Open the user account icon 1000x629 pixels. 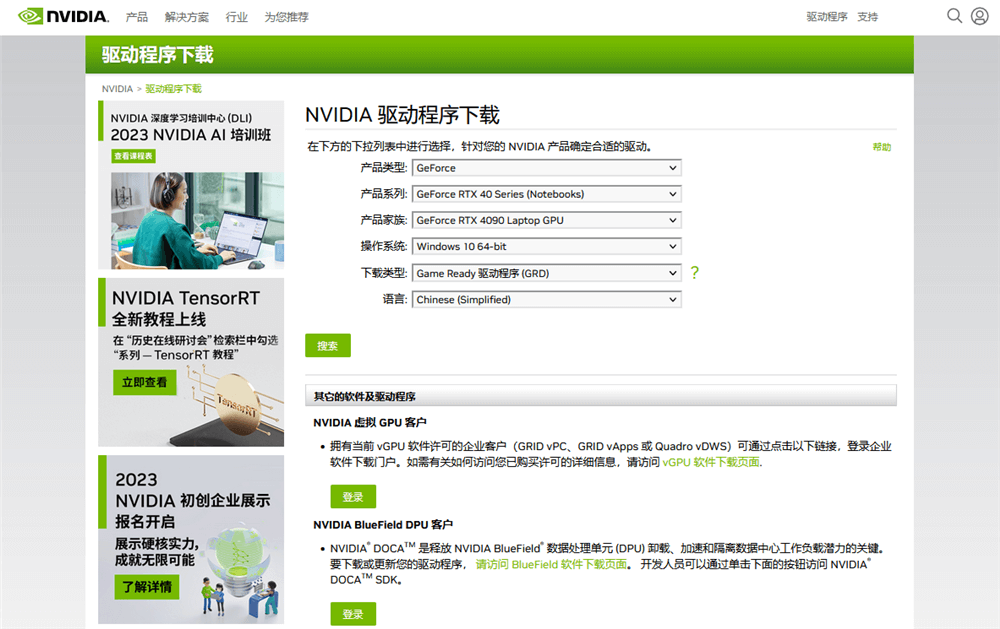(979, 16)
